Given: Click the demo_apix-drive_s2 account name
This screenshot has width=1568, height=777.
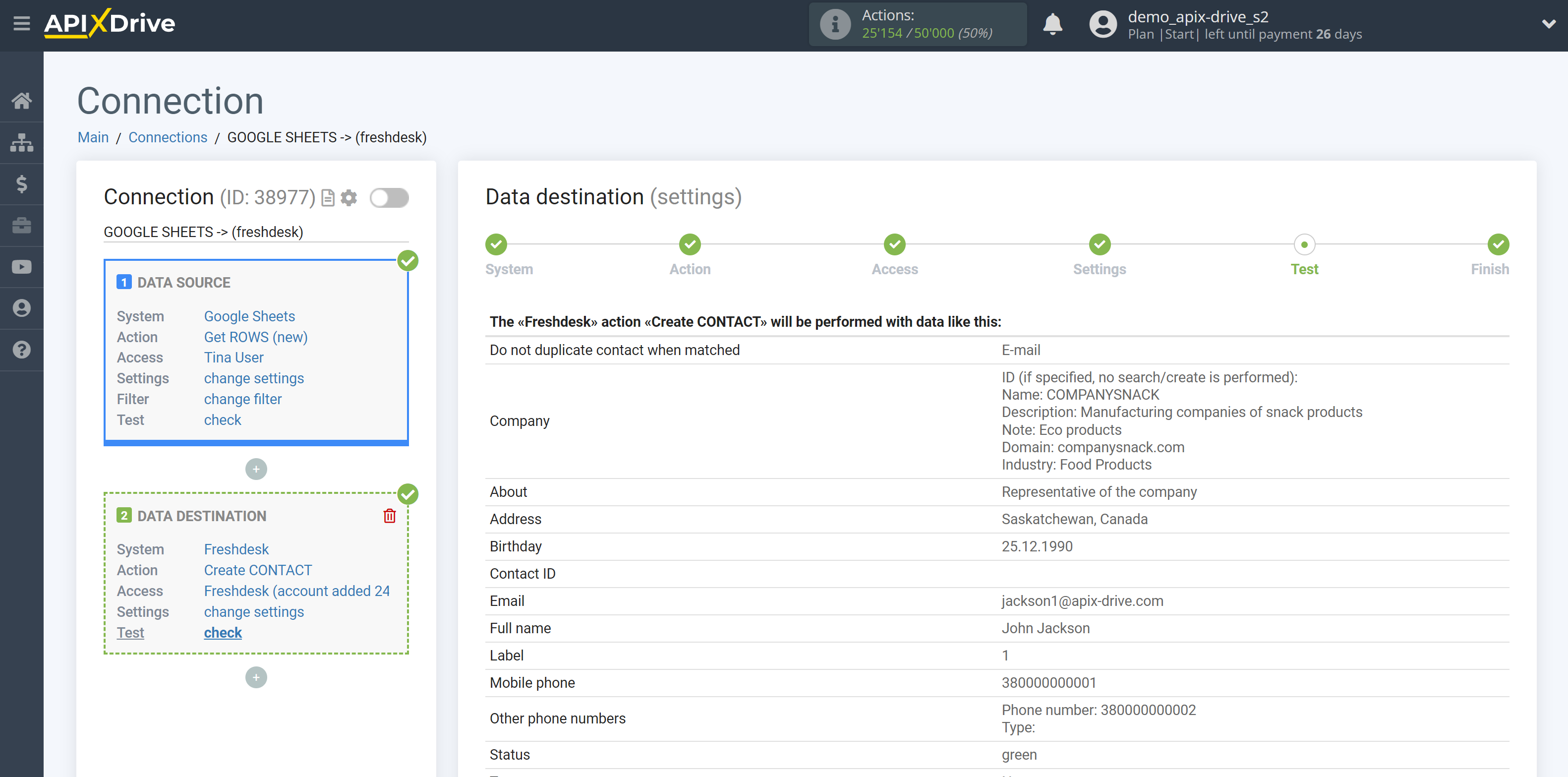Looking at the screenshot, I should (x=1198, y=16).
